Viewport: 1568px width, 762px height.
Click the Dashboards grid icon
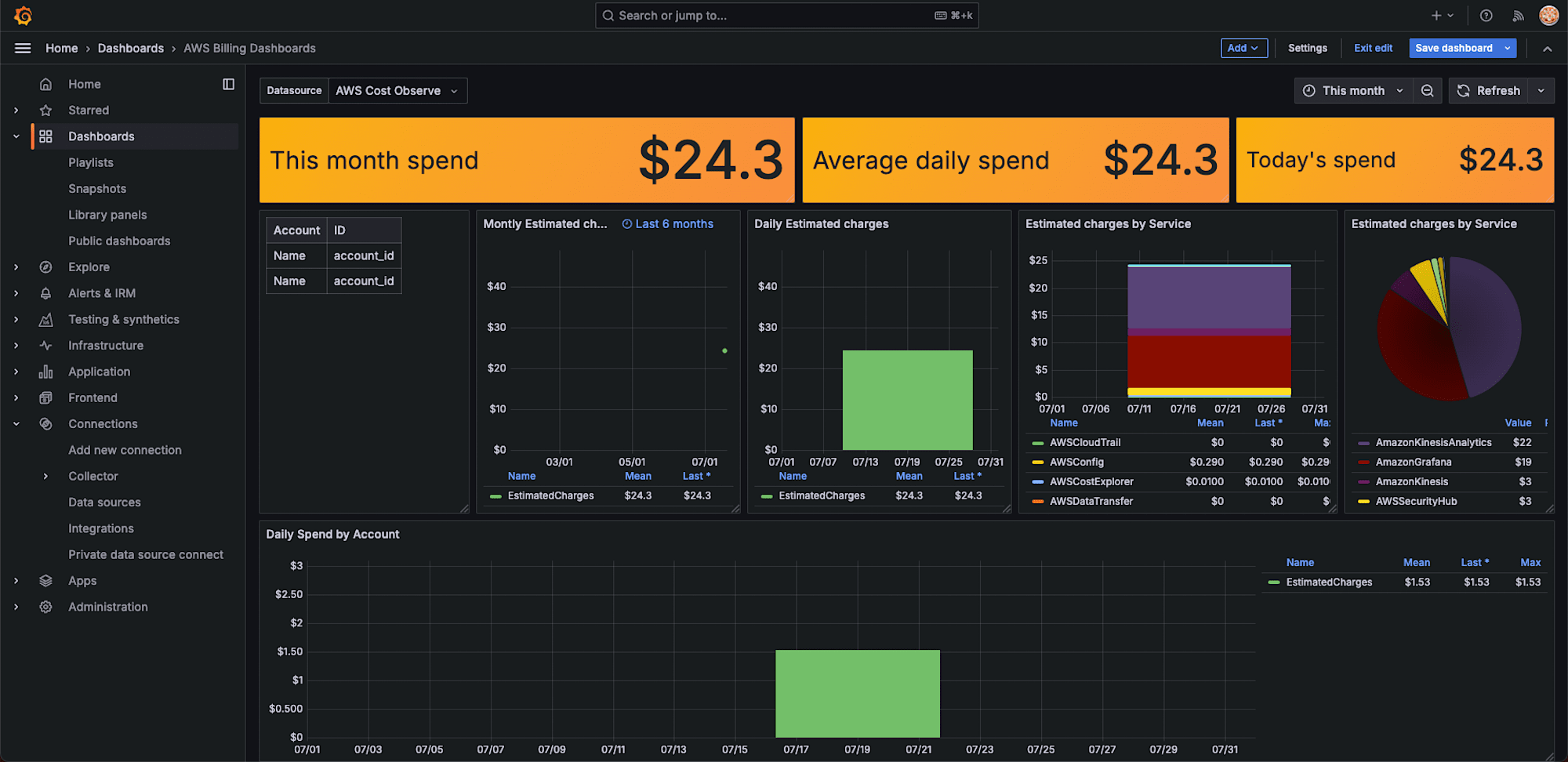(45, 136)
